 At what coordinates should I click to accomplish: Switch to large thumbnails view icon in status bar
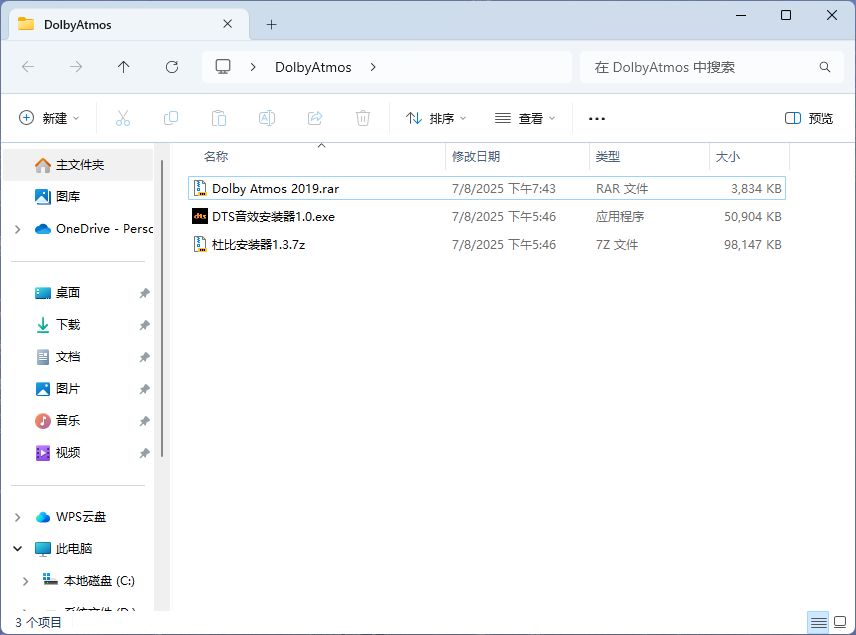click(840, 622)
